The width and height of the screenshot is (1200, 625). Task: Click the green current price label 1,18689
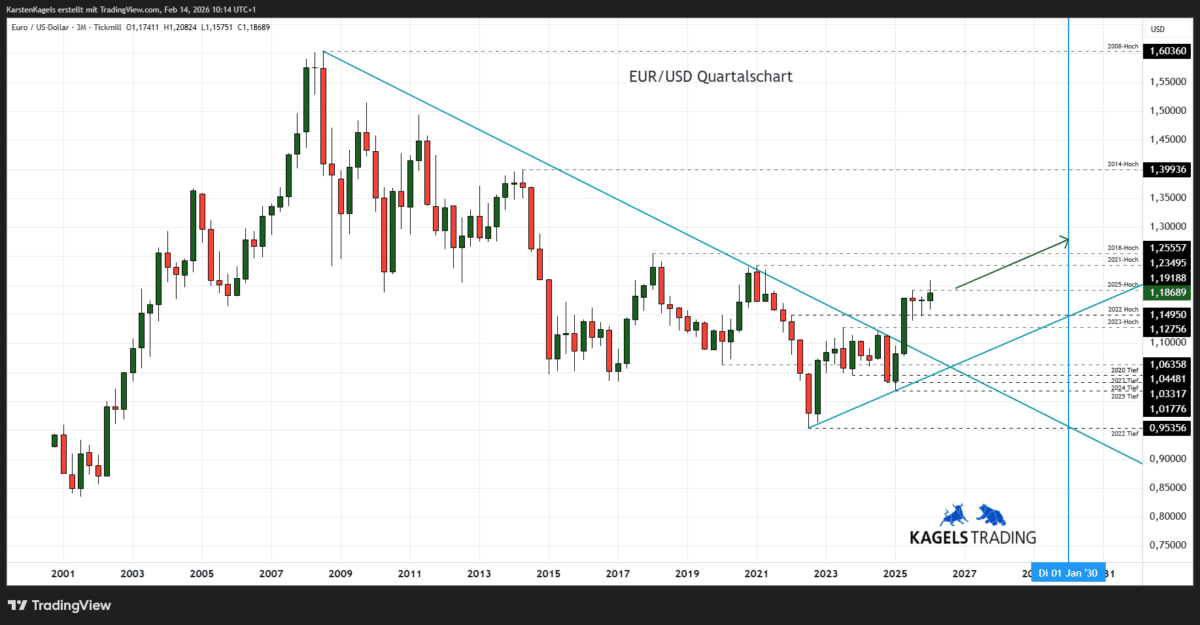(1166, 293)
